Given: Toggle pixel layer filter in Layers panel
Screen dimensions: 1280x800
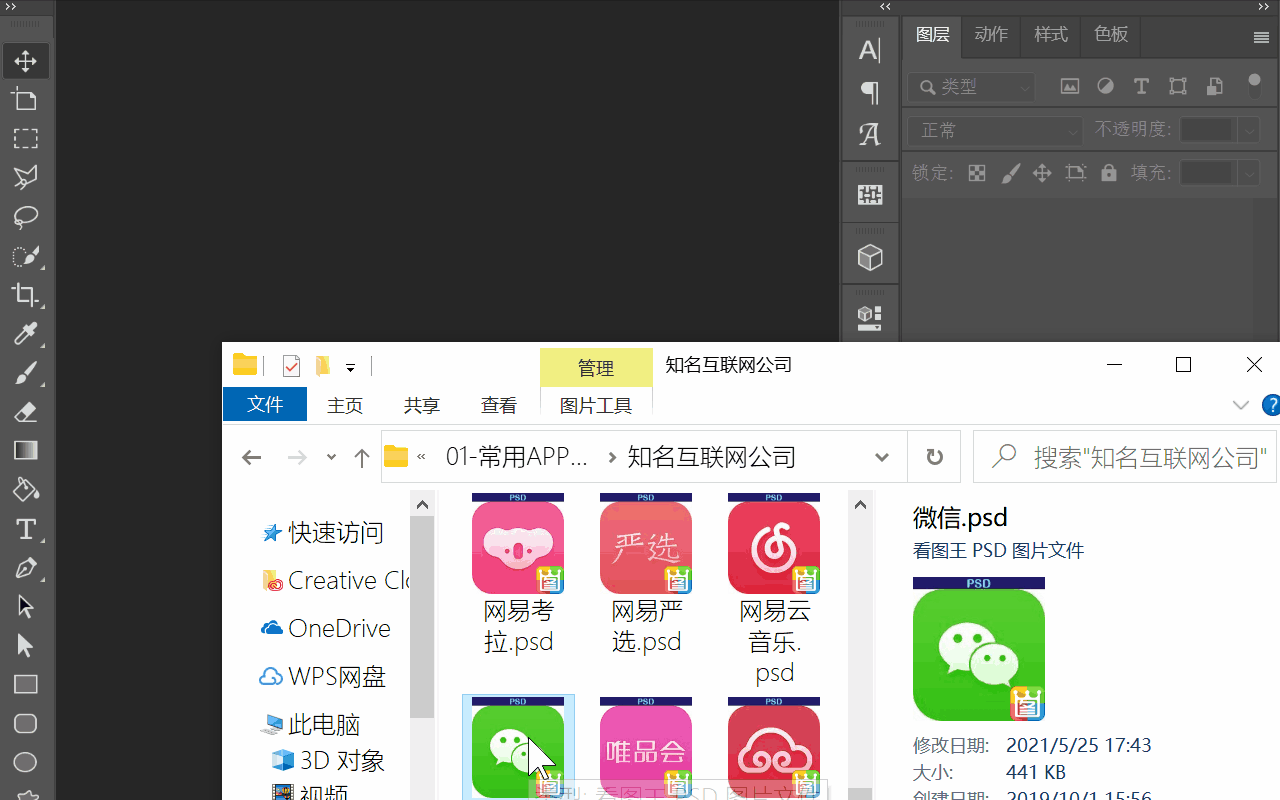Looking at the screenshot, I should [x=1070, y=87].
